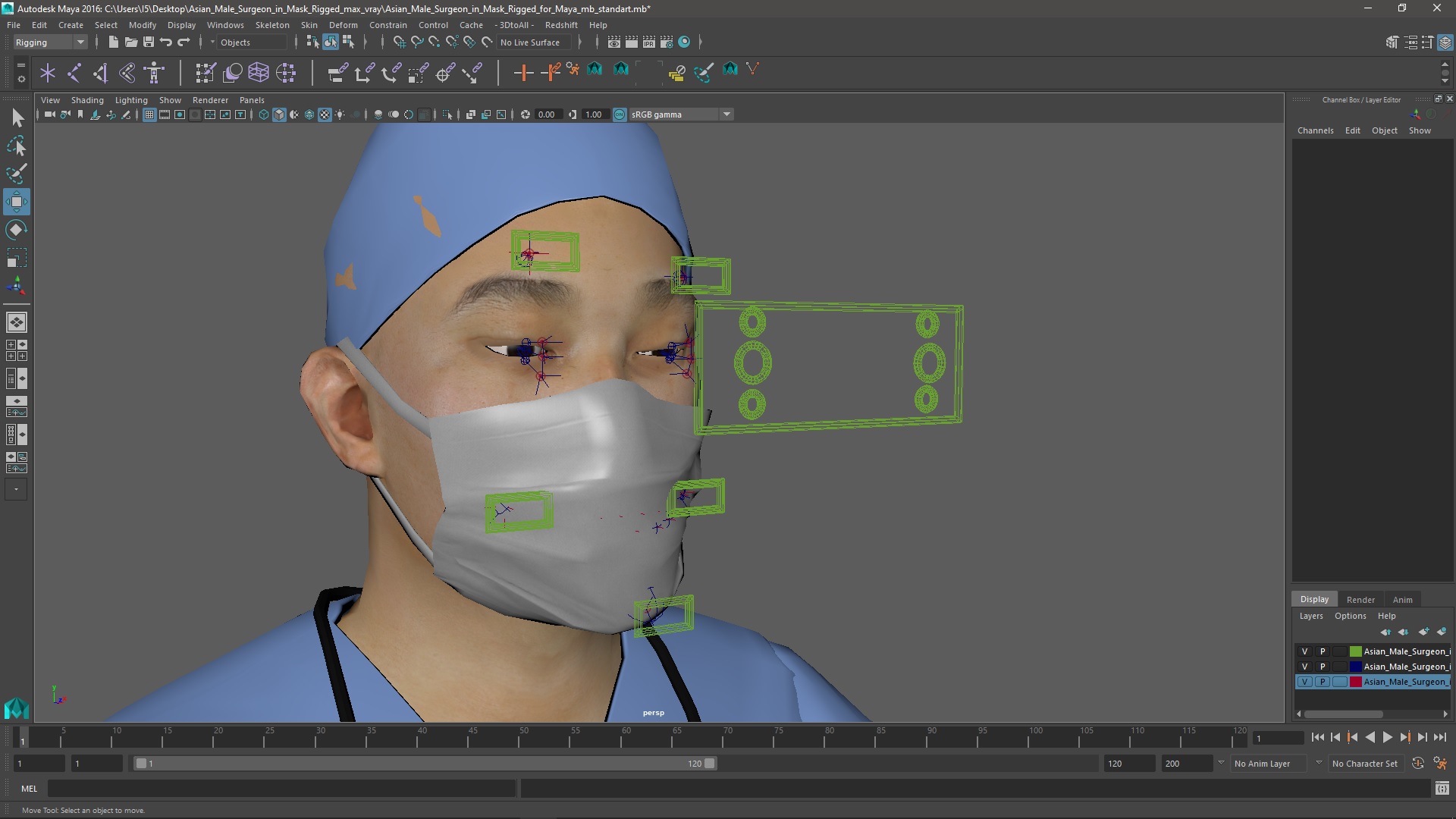Image resolution: width=1456 pixels, height=819 pixels.
Task: Click the play backwards button
Action: coord(1370,737)
